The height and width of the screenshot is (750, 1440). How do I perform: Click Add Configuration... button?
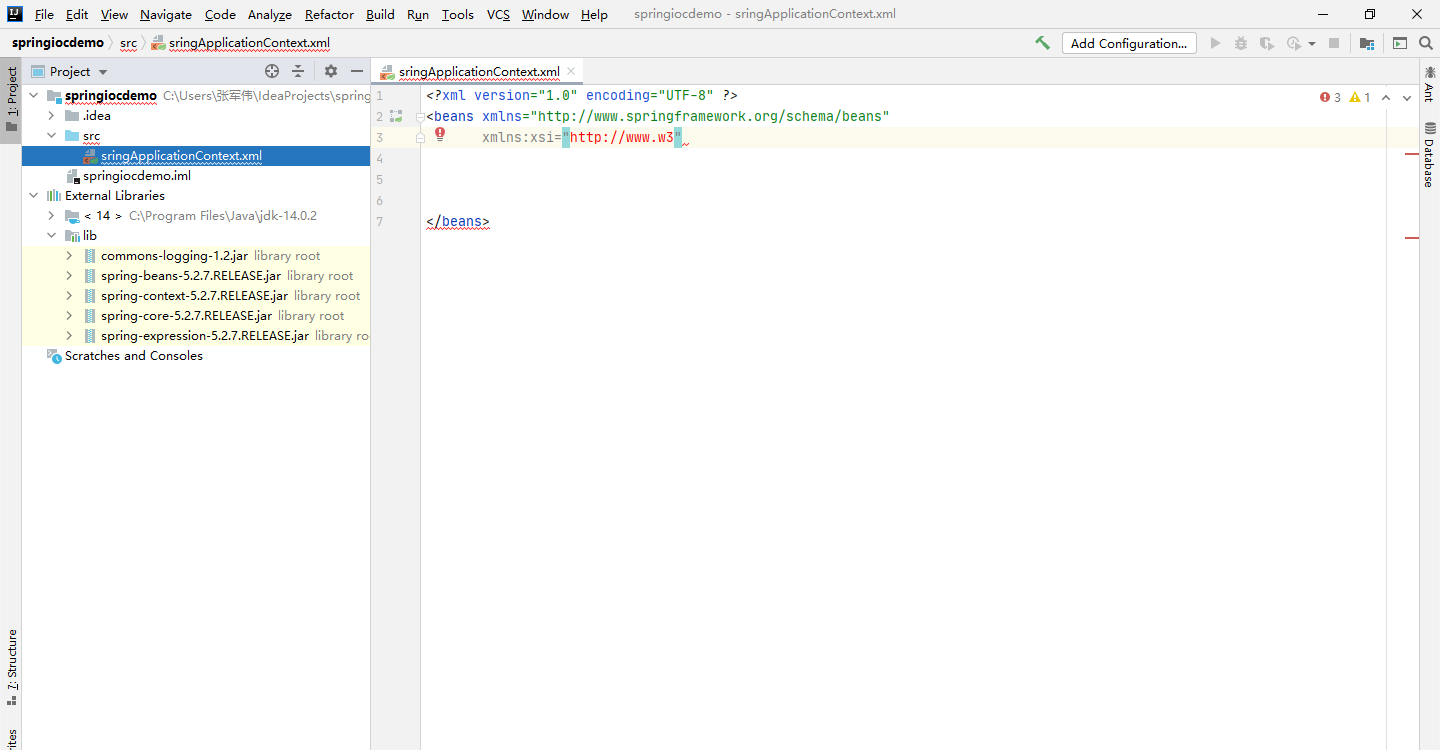coord(1129,43)
